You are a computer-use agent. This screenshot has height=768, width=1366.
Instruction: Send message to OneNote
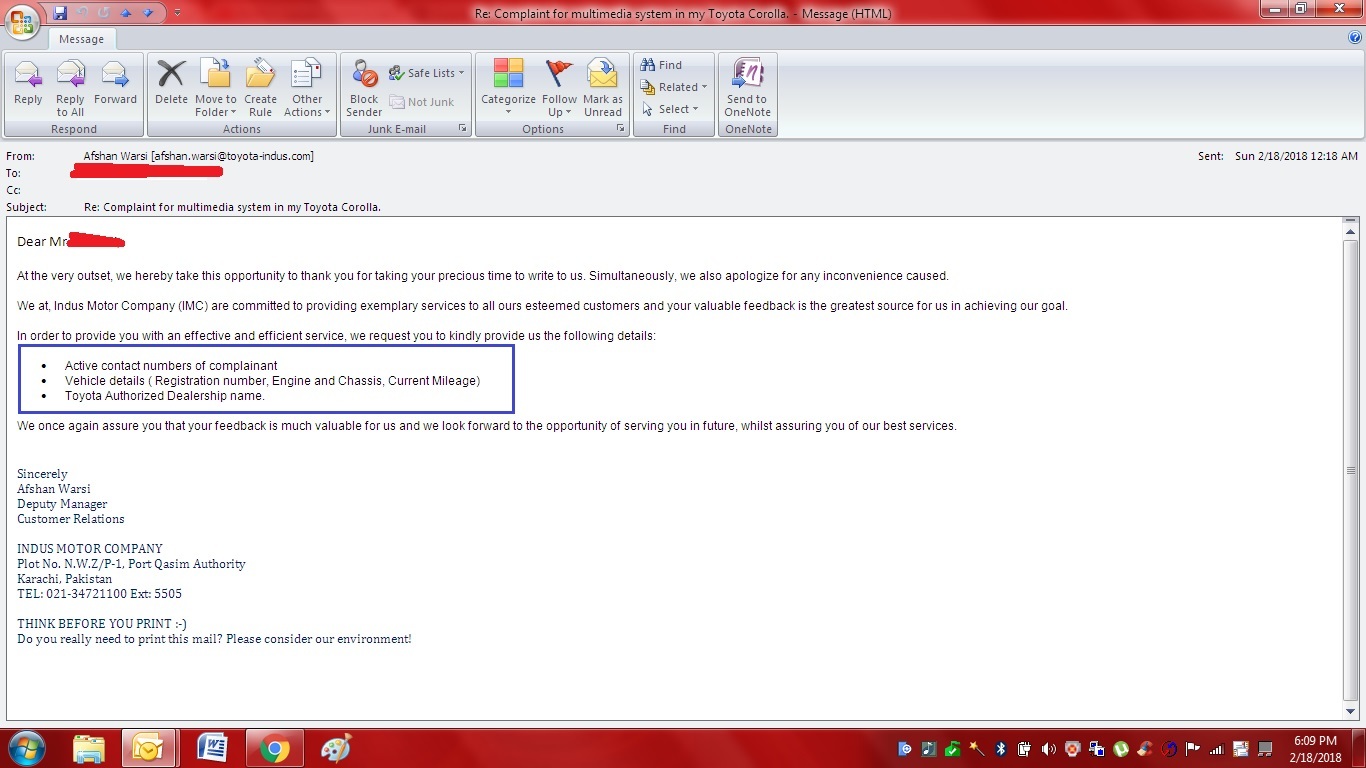click(747, 84)
